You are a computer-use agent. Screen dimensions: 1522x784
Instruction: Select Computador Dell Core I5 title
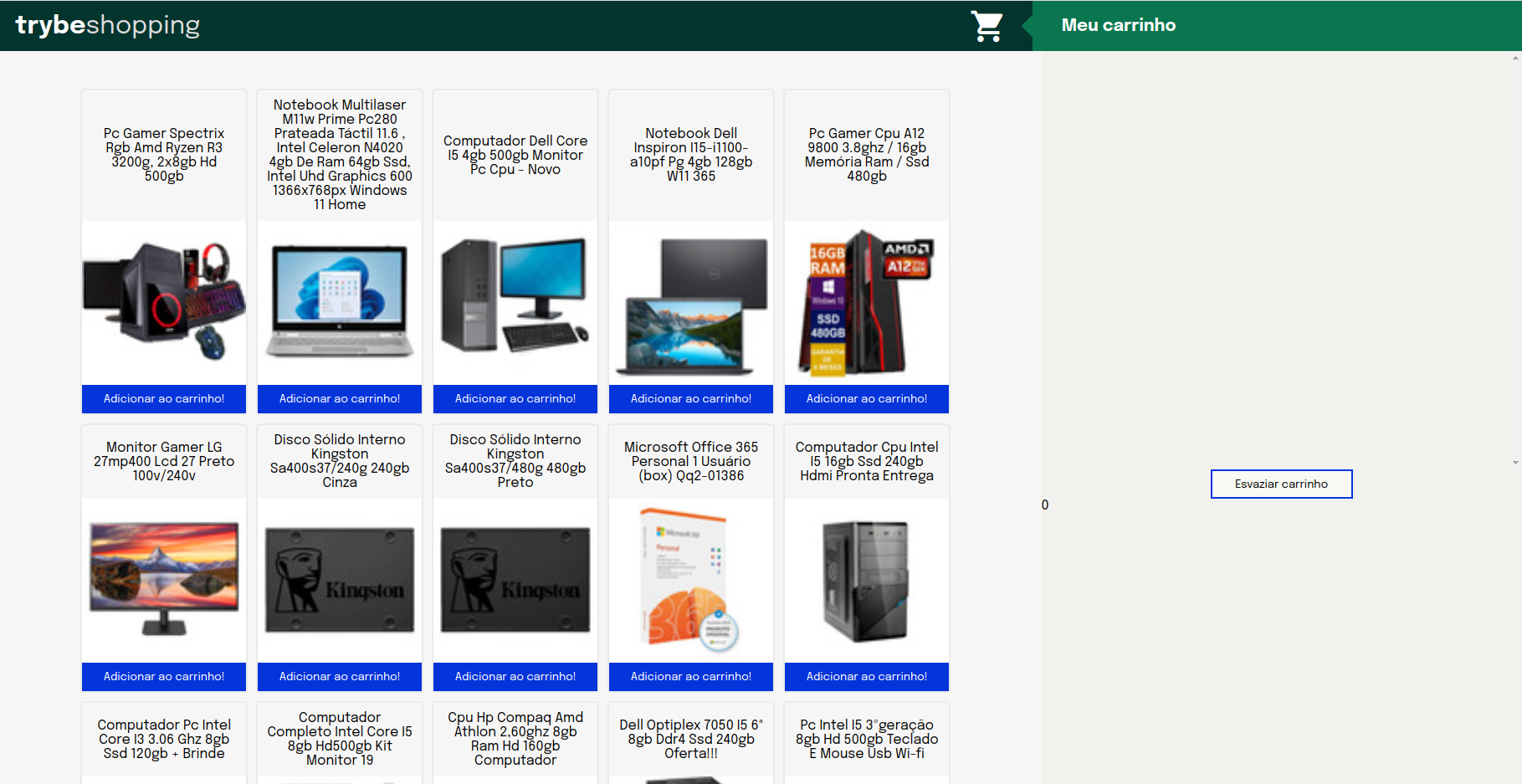point(515,155)
